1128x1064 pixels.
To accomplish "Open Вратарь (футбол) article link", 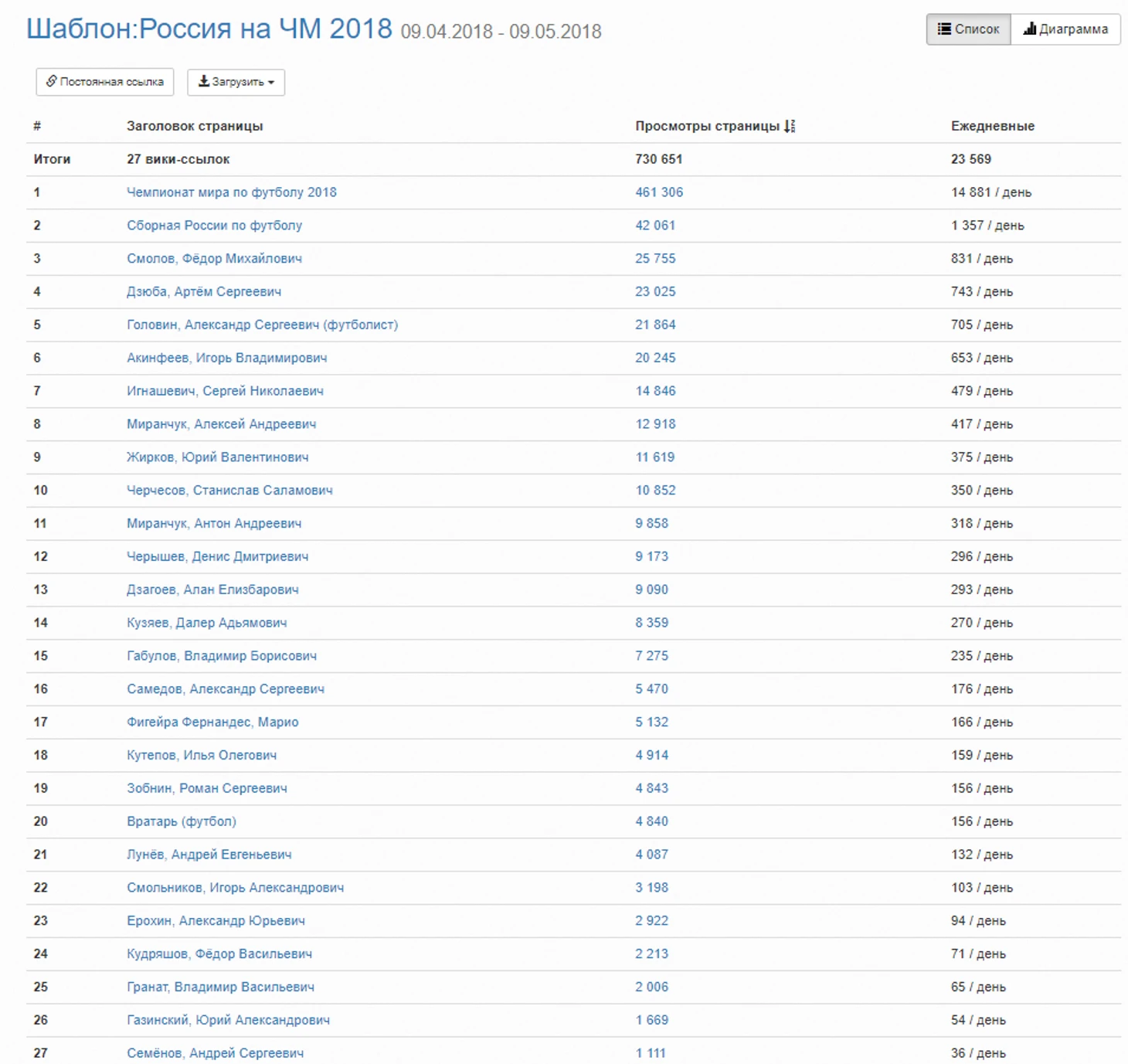I will click(x=182, y=821).
